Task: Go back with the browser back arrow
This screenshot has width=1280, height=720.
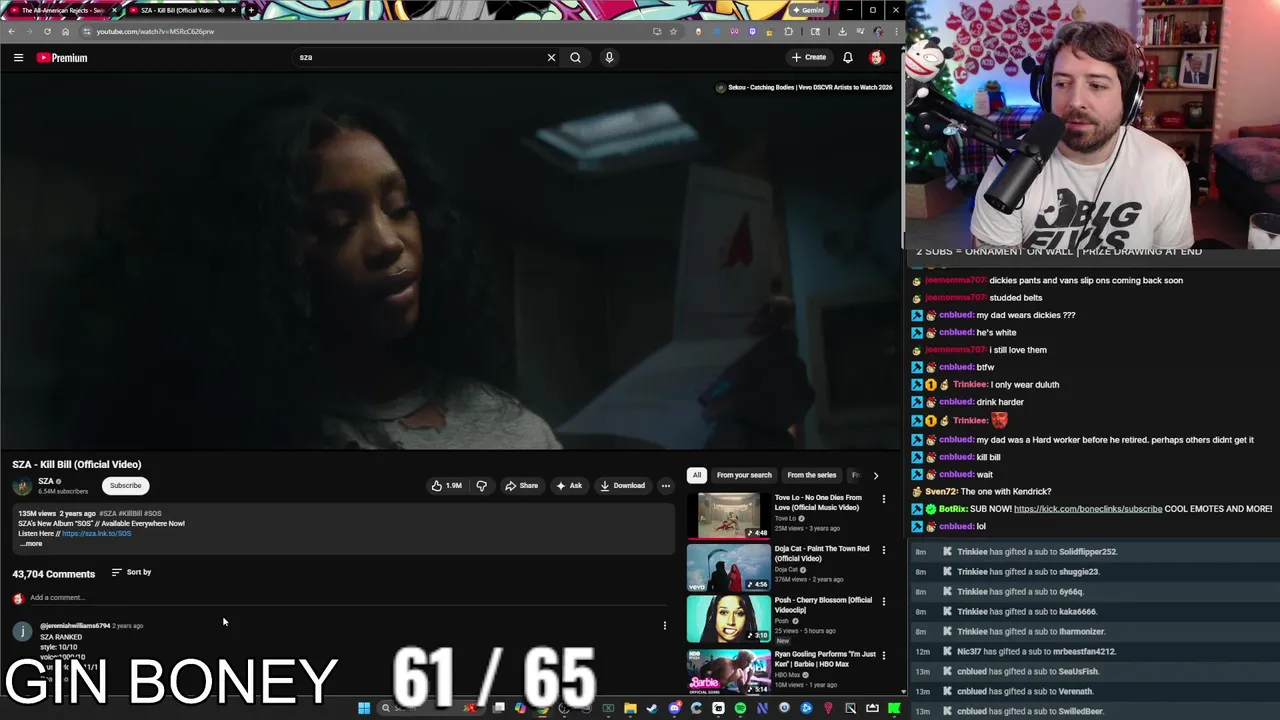Action: coord(11,31)
